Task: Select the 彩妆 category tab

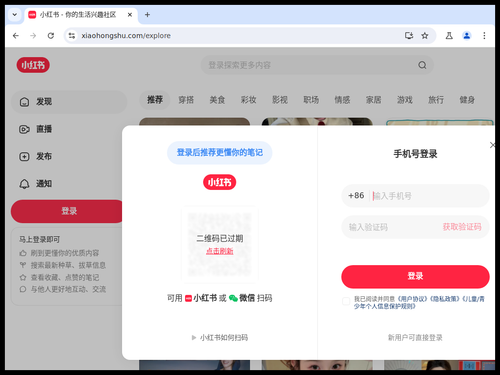Action: point(249,100)
